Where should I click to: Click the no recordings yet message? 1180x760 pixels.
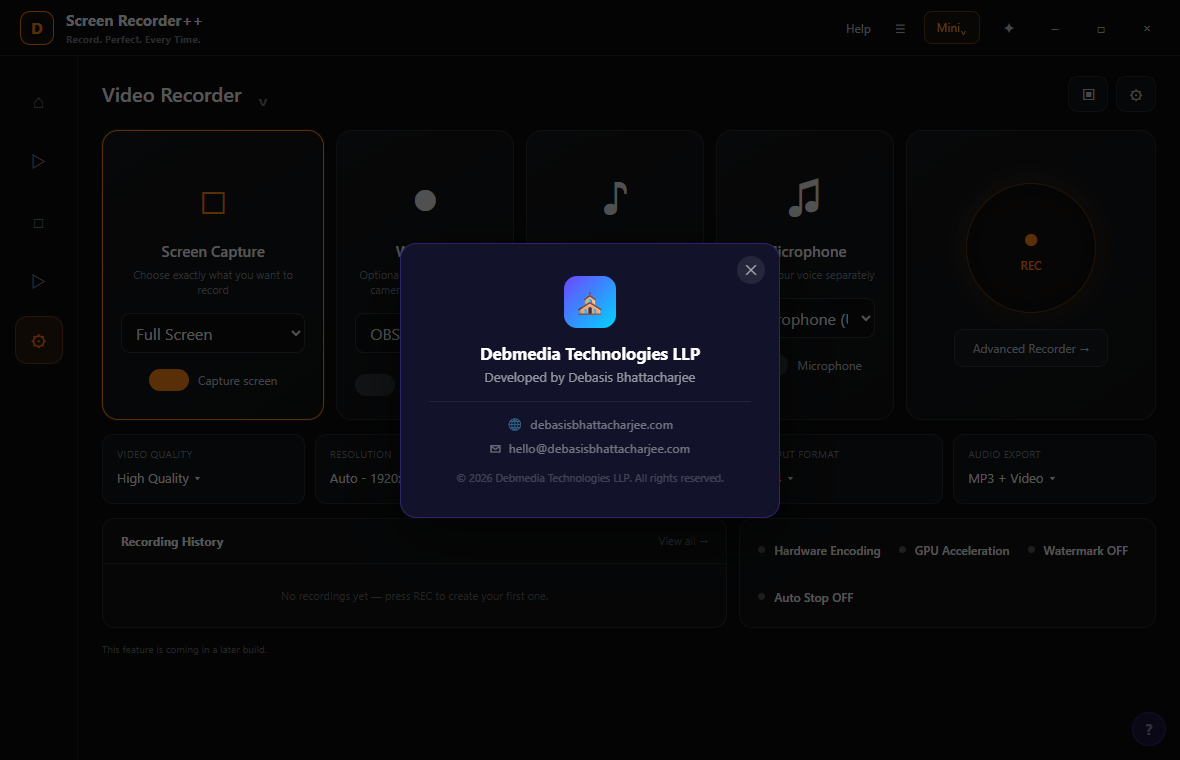[x=415, y=596]
